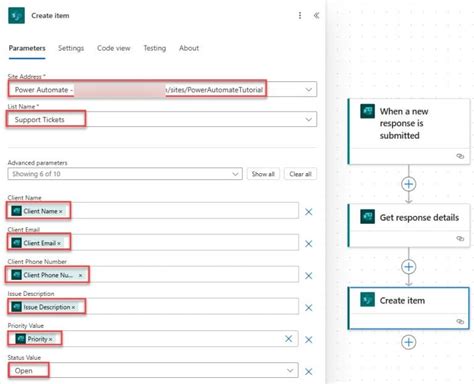
Task: Remove the Client Name token with its x
Action: coord(61,212)
